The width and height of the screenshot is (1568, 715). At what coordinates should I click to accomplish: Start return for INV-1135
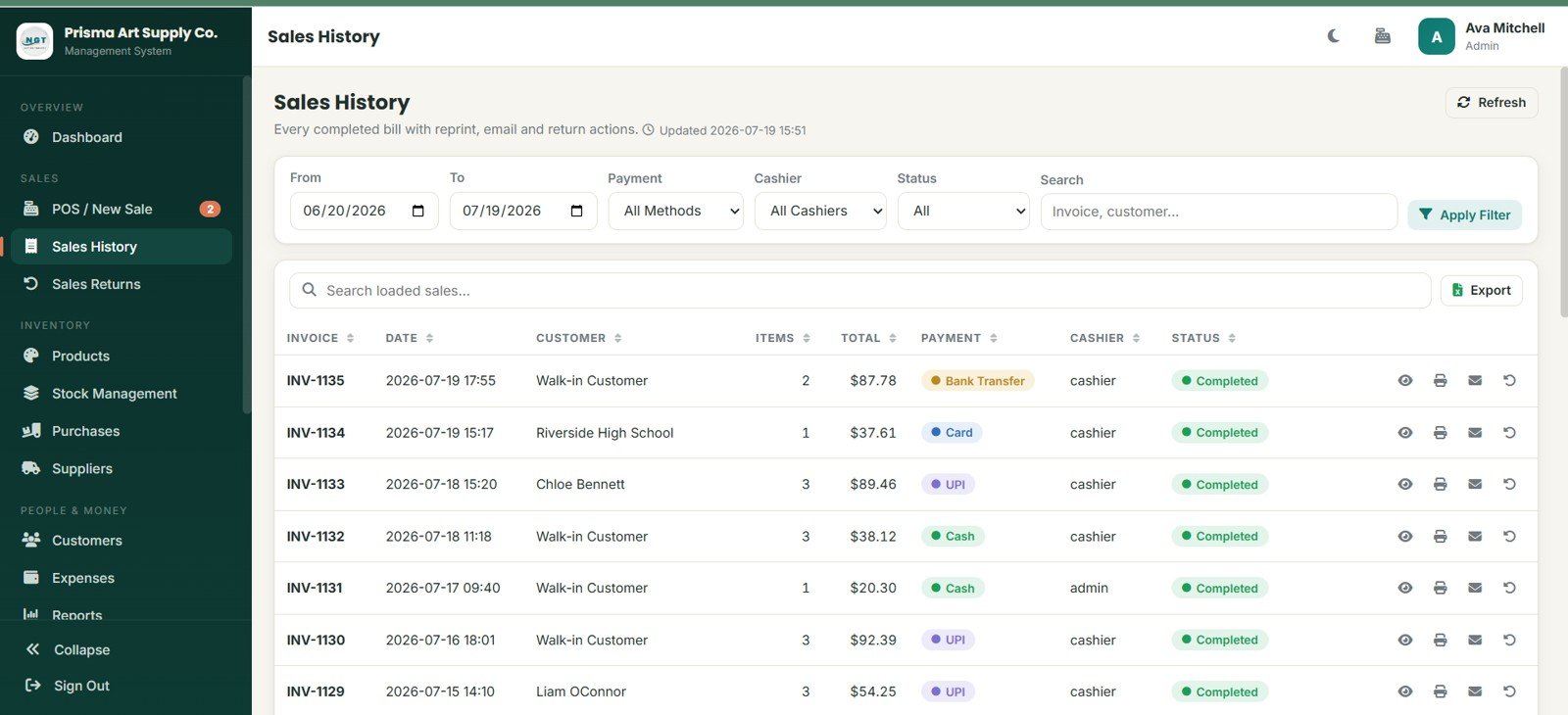(1509, 381)
